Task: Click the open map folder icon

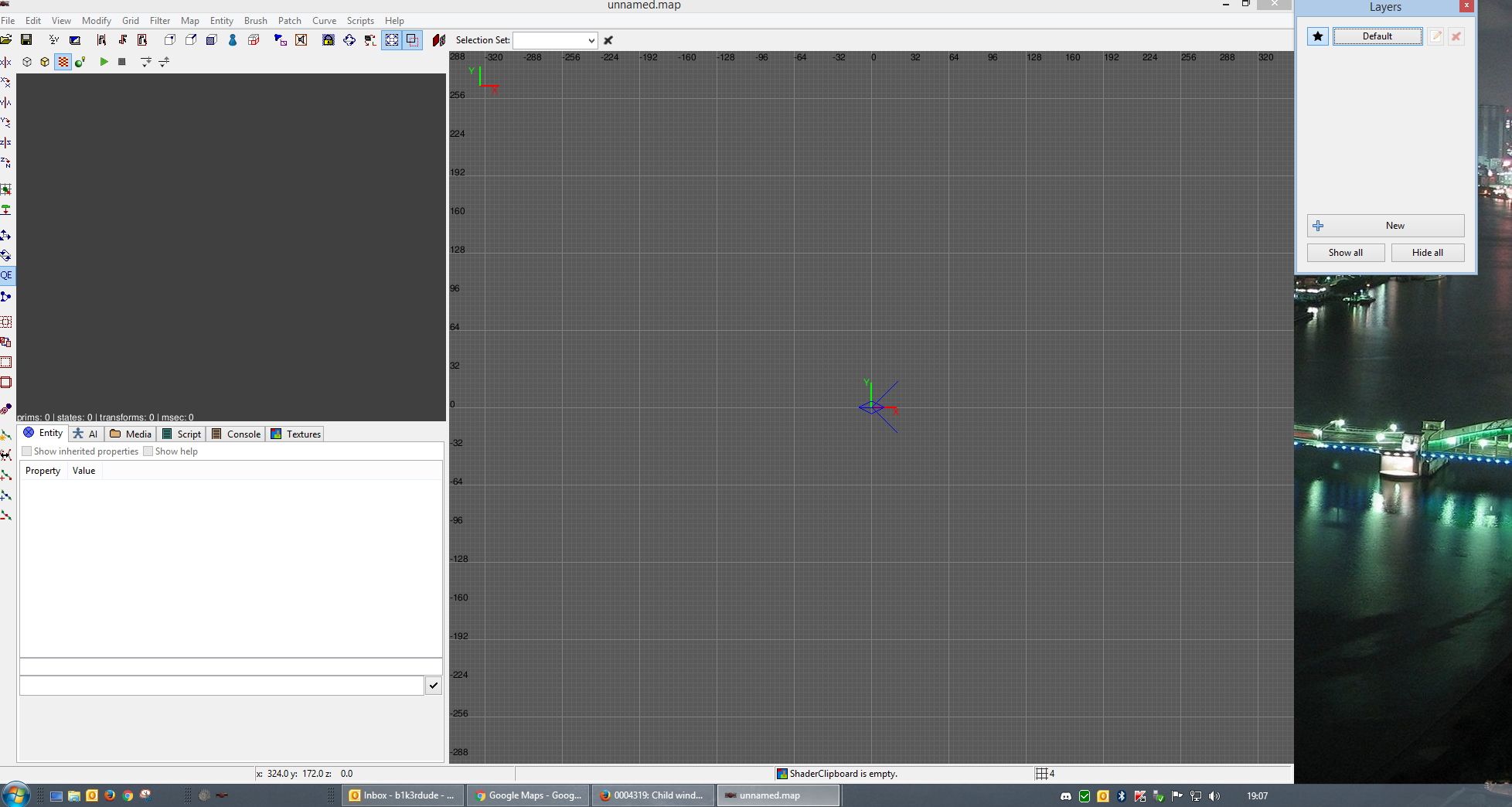Action: (x=6, y=40)
